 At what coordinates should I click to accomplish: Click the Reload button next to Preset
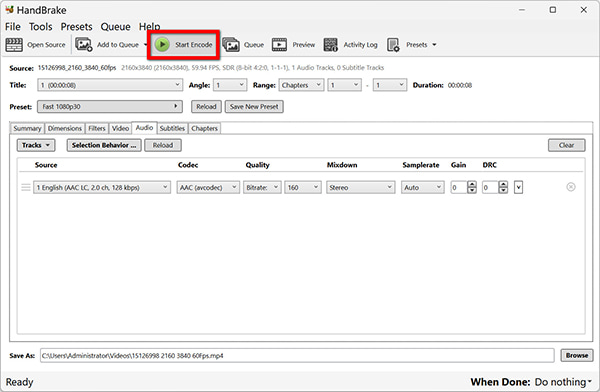click(x=206, y=106)
